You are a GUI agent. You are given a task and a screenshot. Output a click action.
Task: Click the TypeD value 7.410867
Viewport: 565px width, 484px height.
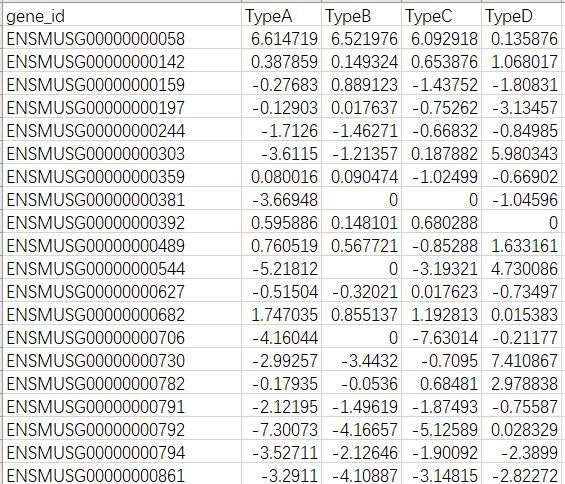click(x=521, y=360)
